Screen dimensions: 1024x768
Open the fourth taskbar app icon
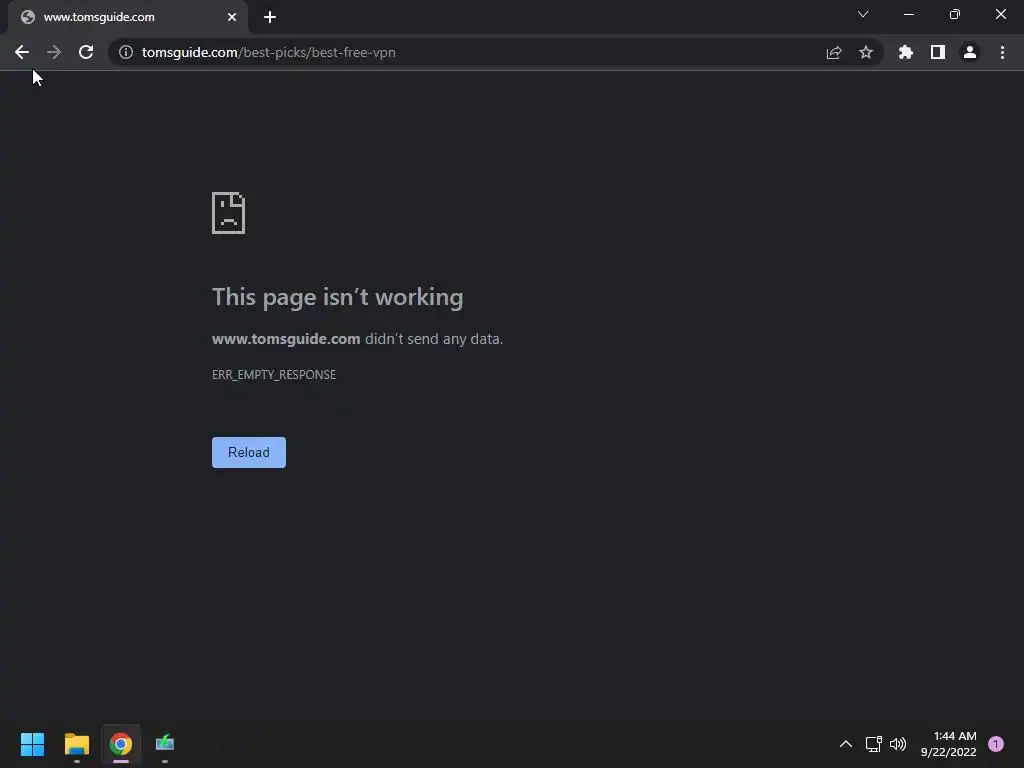pos(165,744)
